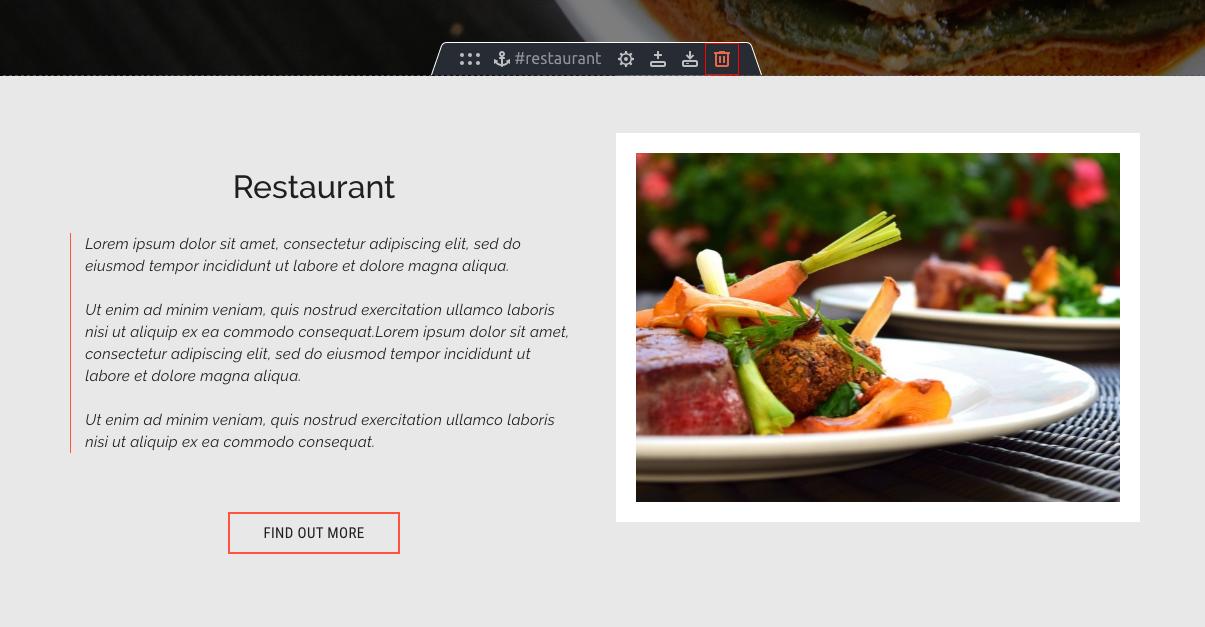Click the long middle paragraph of text
Screen dimensions: 1205x627
point(327,343)
